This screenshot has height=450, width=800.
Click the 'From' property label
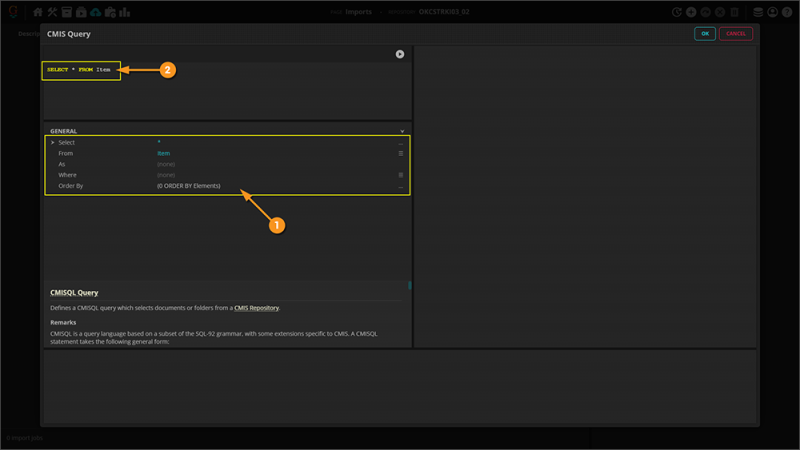coord(65,153)
